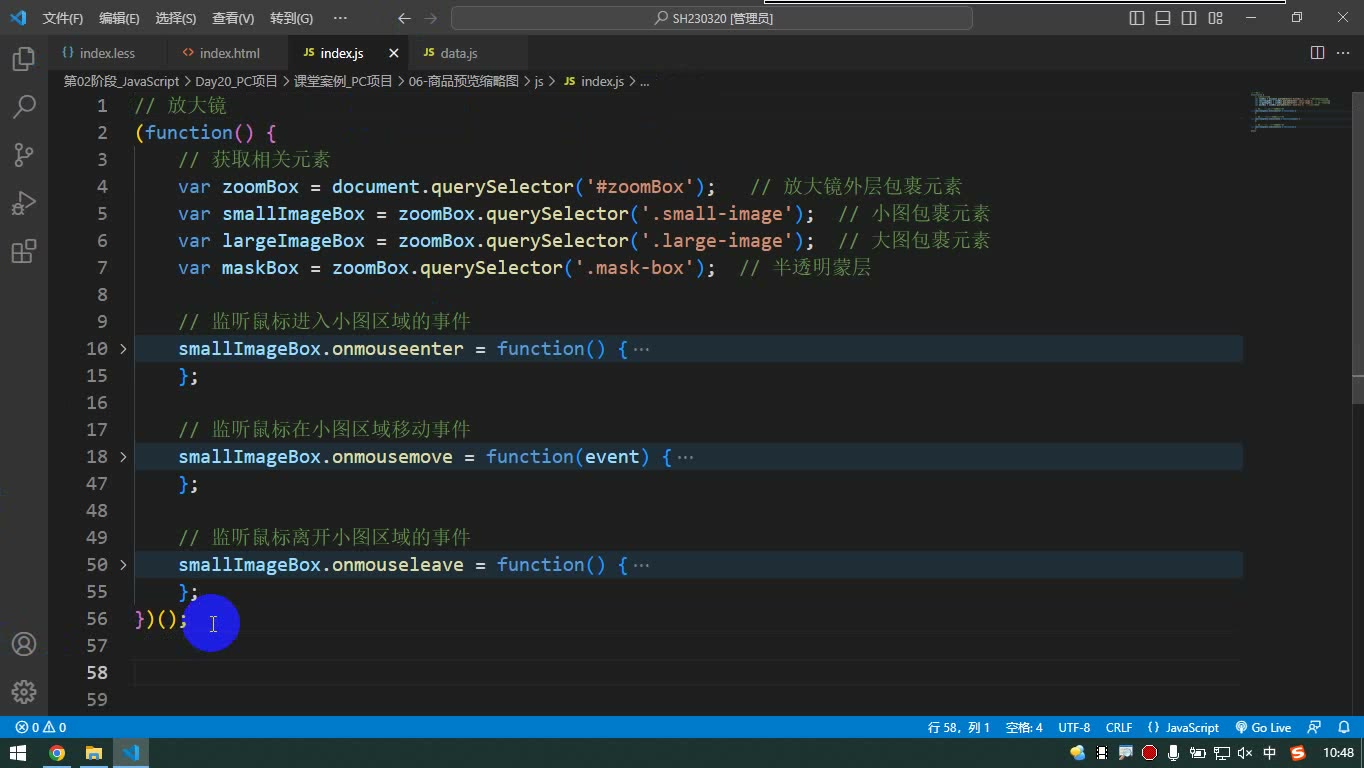Close the index.js editor tab
Image resolution: width=1364 pixels, height=768 pixels.
pos(394,53)
